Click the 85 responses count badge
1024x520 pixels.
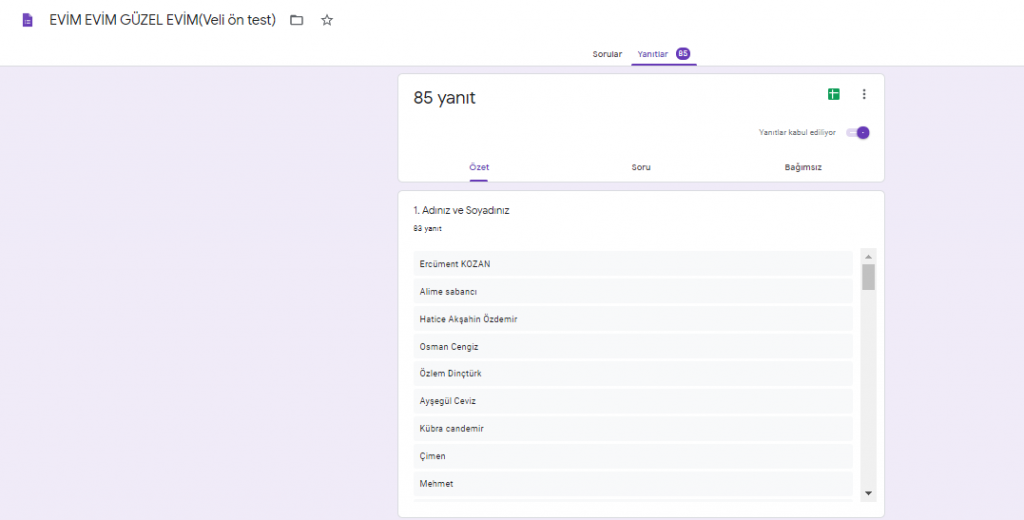pyautogui.click(x=683, y=54)
